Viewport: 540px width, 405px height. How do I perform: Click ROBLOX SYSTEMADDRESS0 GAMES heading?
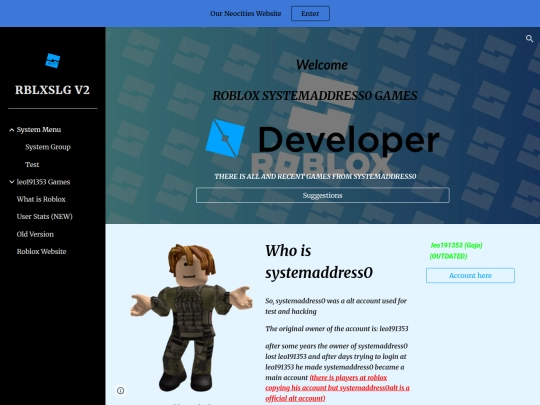coord(315,96)
